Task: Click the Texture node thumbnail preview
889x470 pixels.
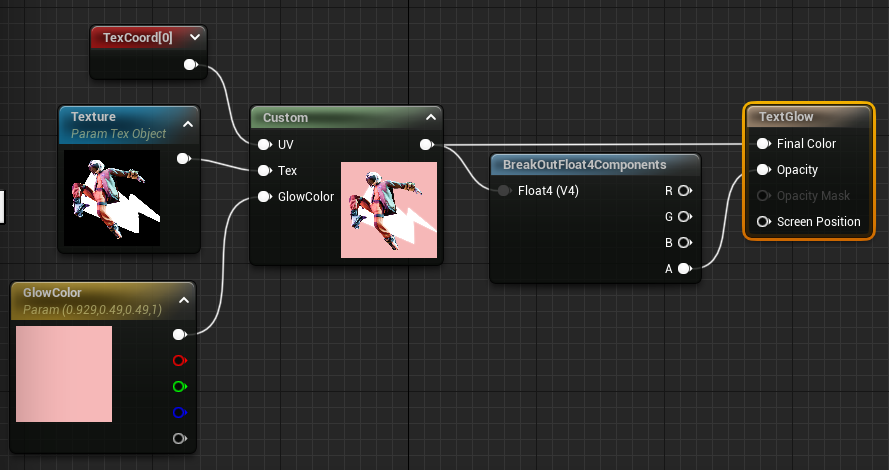Action: [112, 198]
